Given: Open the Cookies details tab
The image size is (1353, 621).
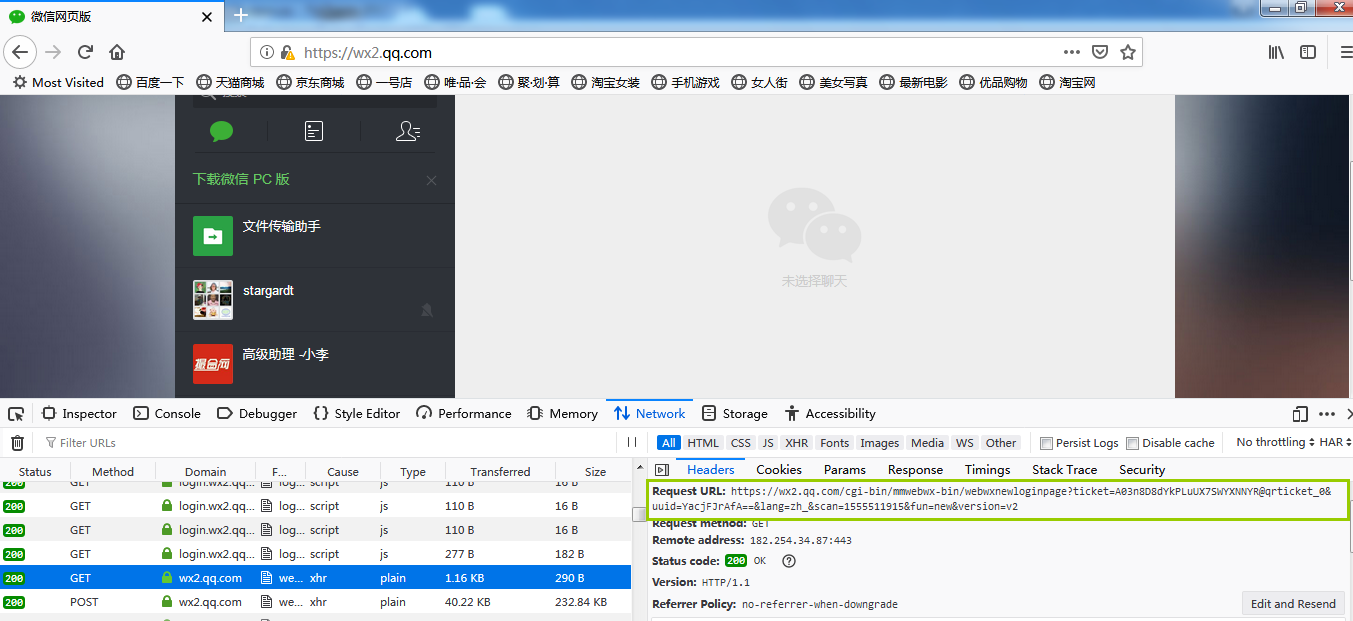Looking at the screenshot, I should [x=779, y=470].
